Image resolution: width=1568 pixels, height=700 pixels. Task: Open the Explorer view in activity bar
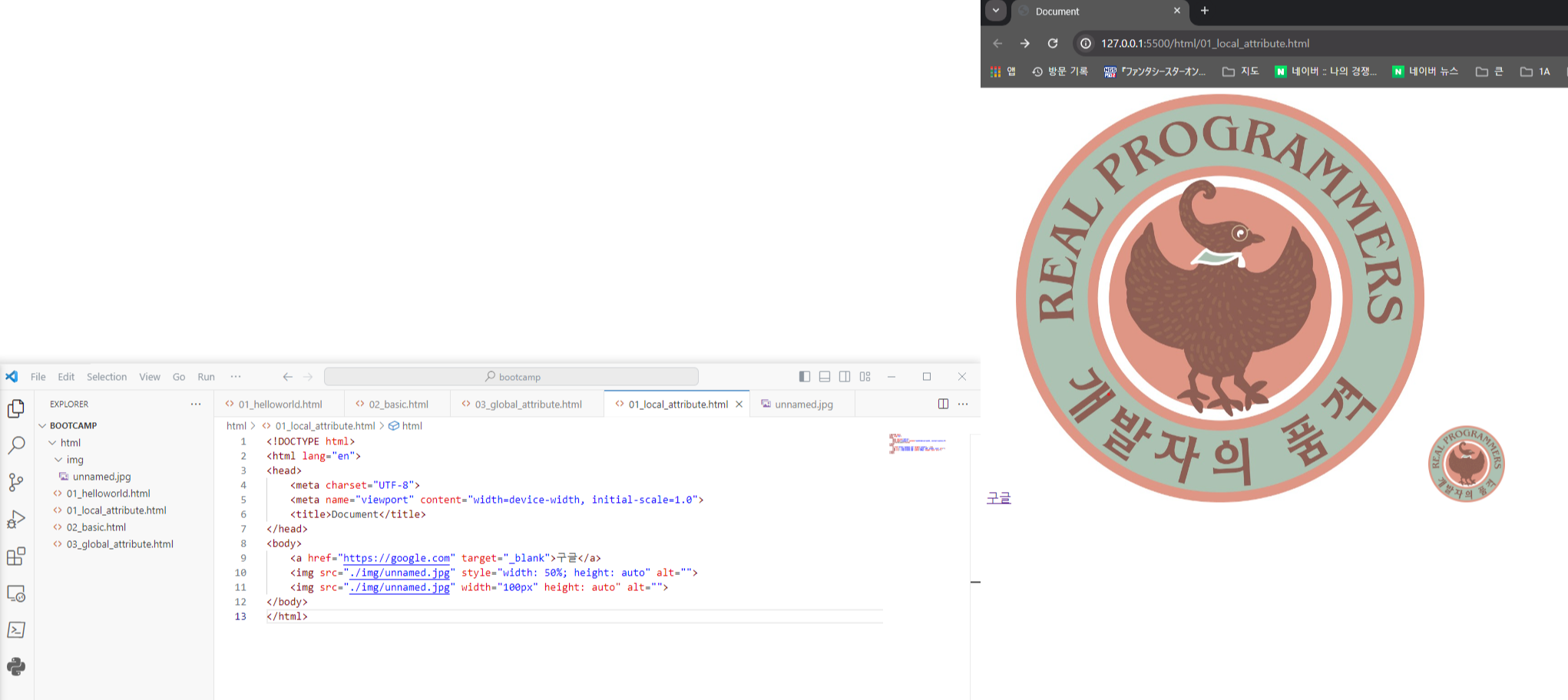coord(16,408)
